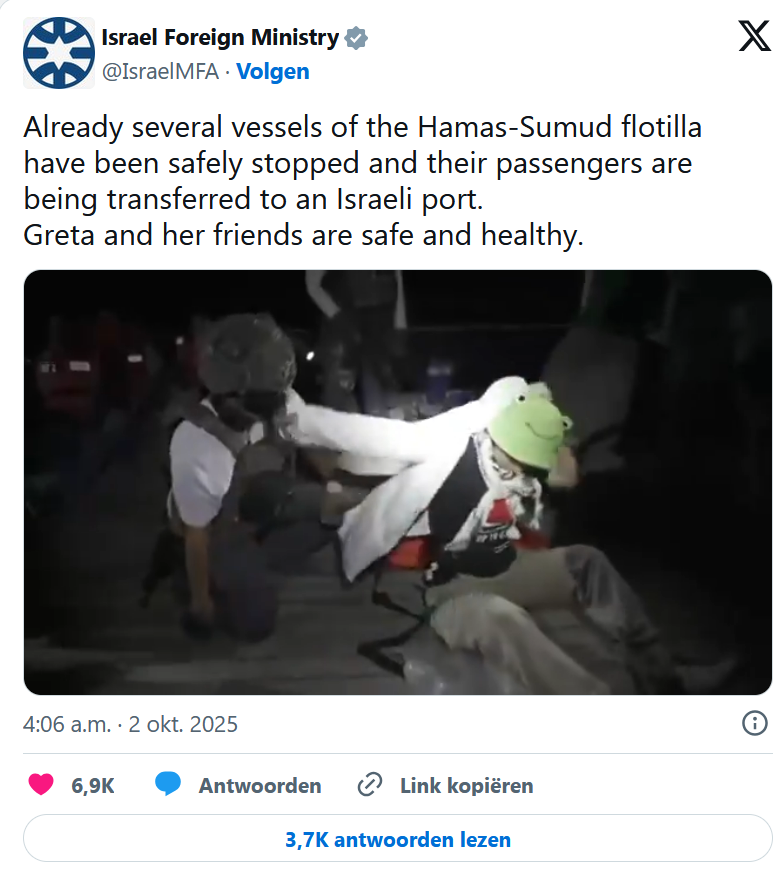
Task: Open the tweet info icon
Action: coord(755,724)
